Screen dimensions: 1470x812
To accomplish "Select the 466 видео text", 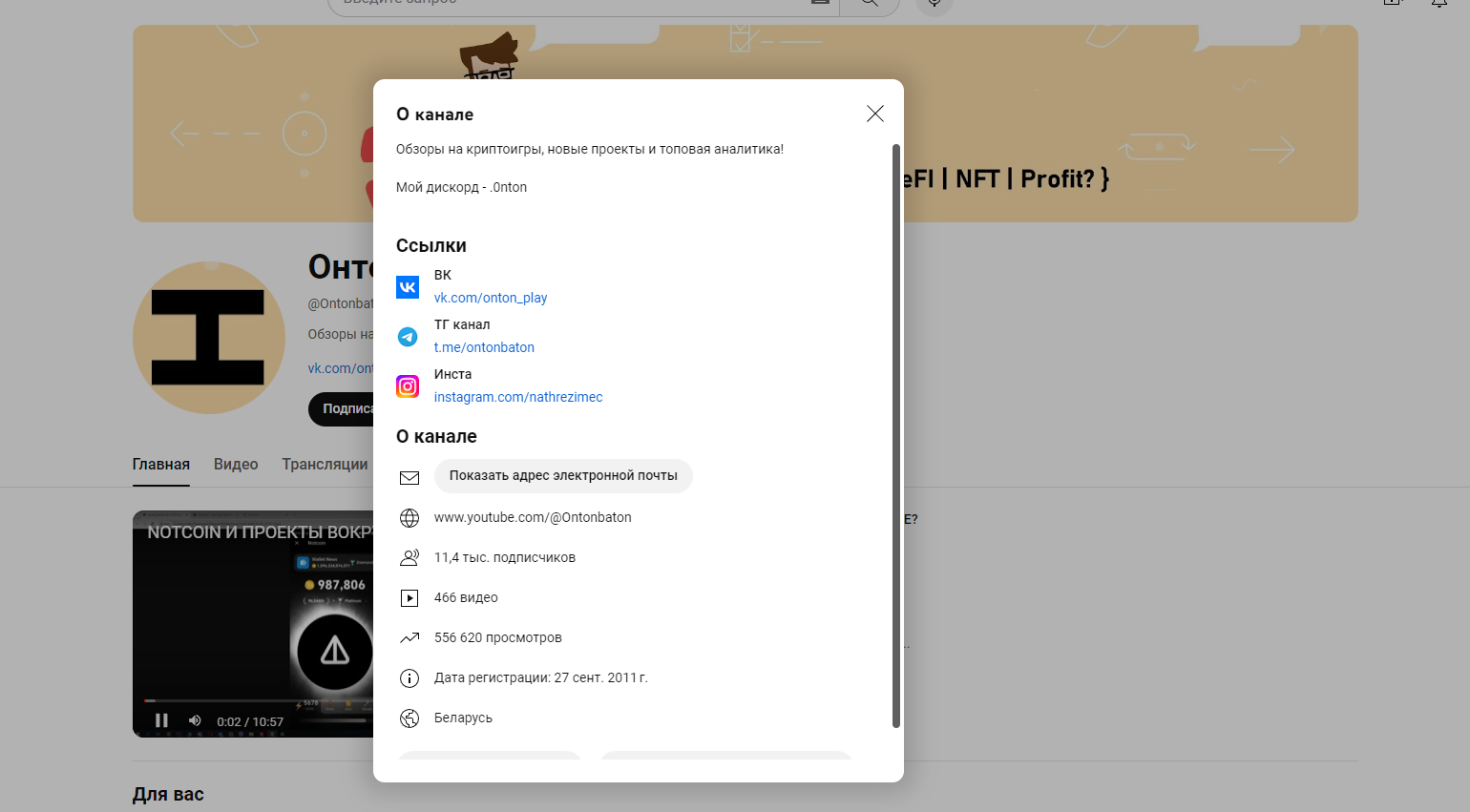I will [466, 597].
